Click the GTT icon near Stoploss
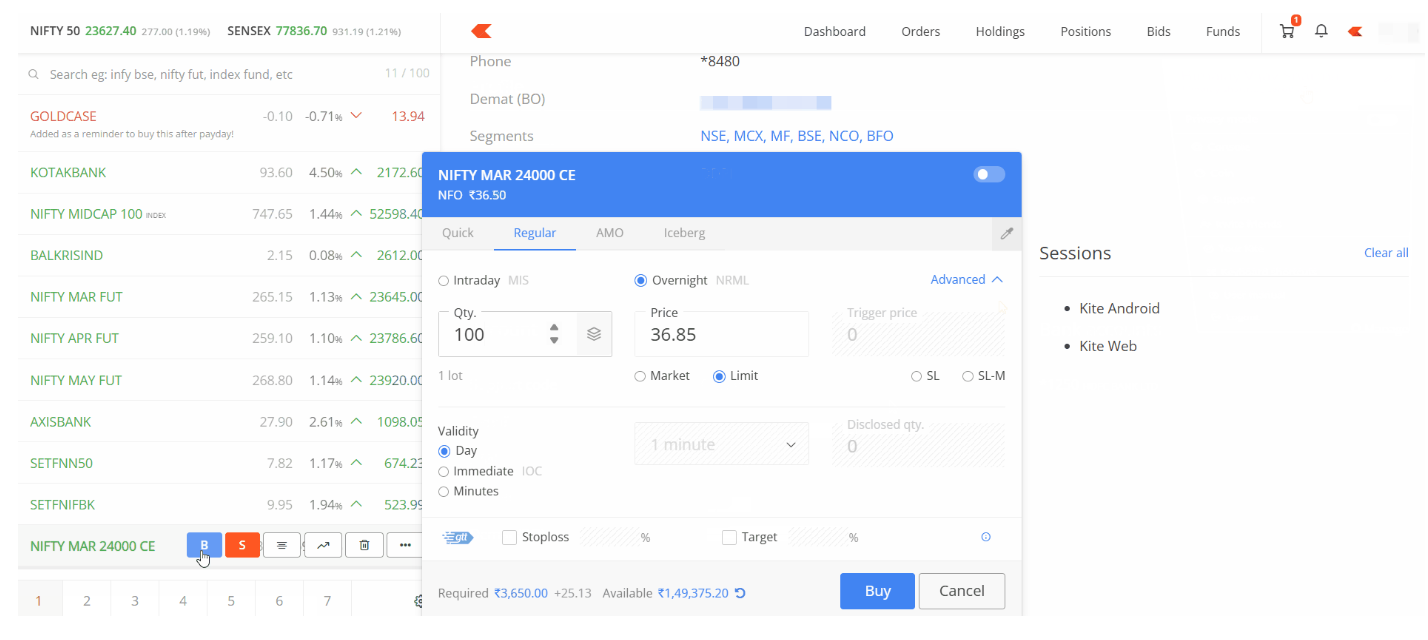Image resolution: width=1428 pixels, height=640 pixels. tap(458, 538)
